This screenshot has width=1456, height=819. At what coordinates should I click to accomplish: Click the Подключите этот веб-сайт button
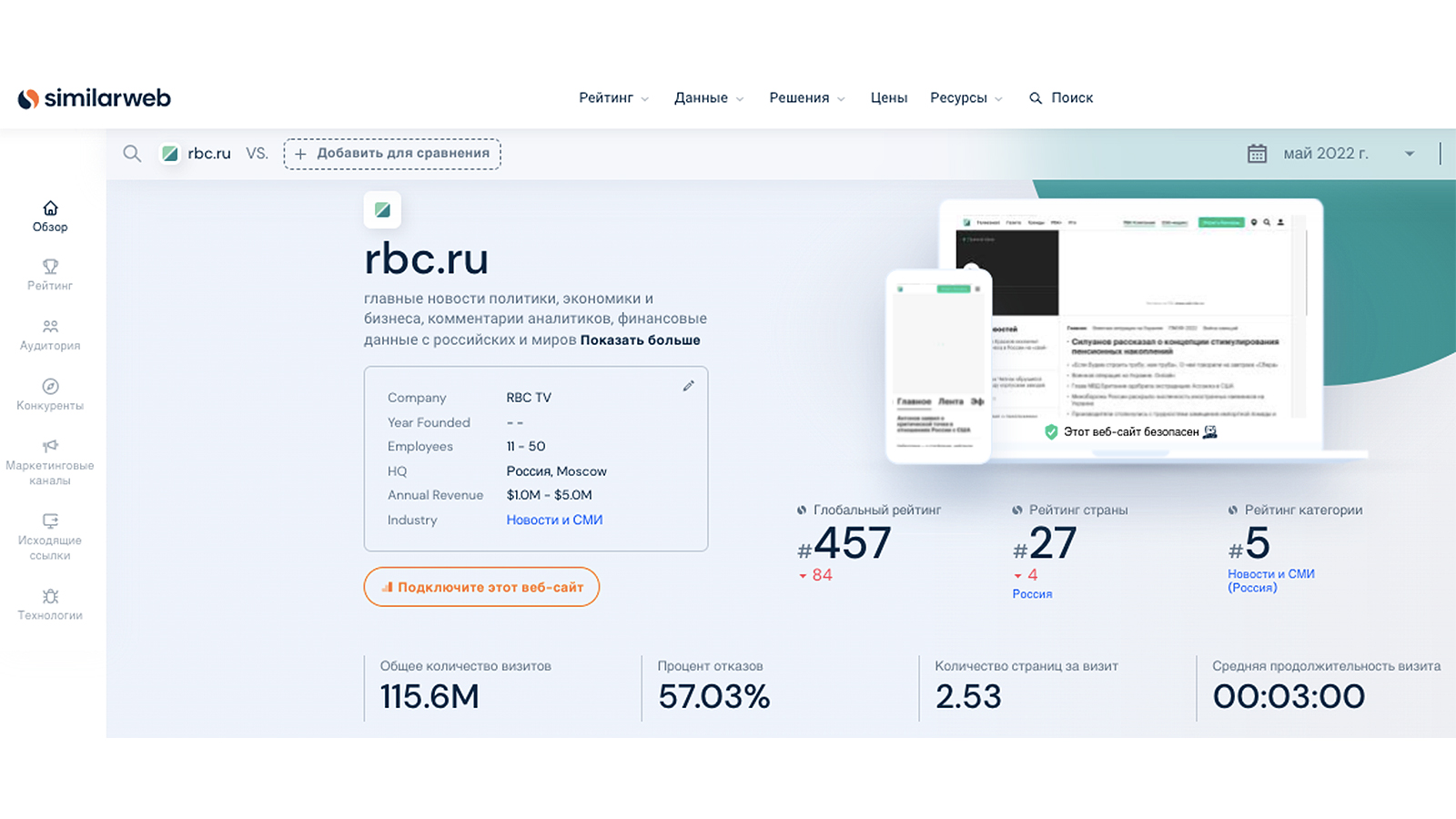(481, 587)
